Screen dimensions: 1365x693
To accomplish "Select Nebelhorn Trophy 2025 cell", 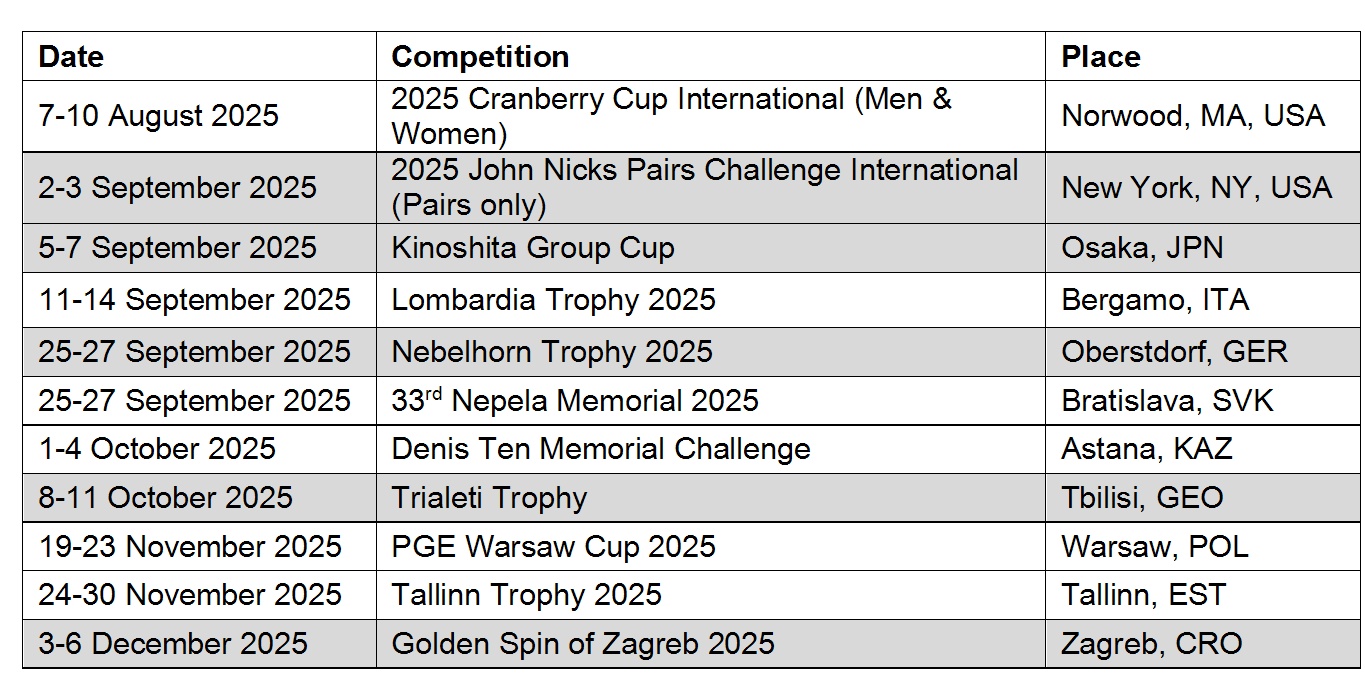I will pyautogui.click(x=552, y=352).
